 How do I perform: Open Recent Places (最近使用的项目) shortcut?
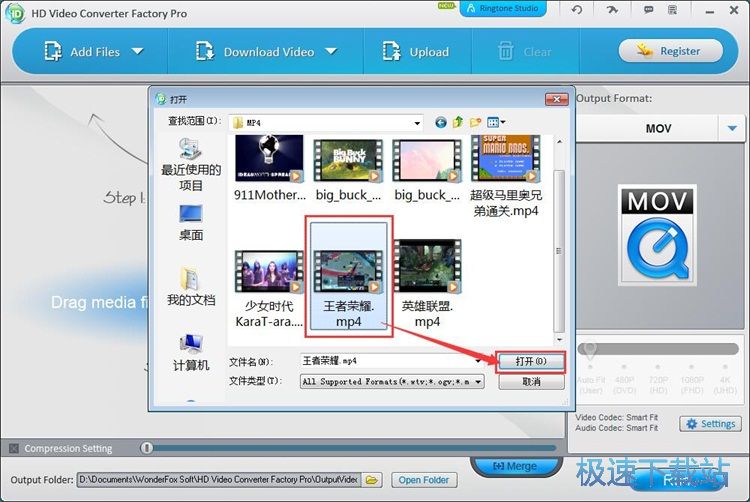pyautogui.click(x=191, y=163)
